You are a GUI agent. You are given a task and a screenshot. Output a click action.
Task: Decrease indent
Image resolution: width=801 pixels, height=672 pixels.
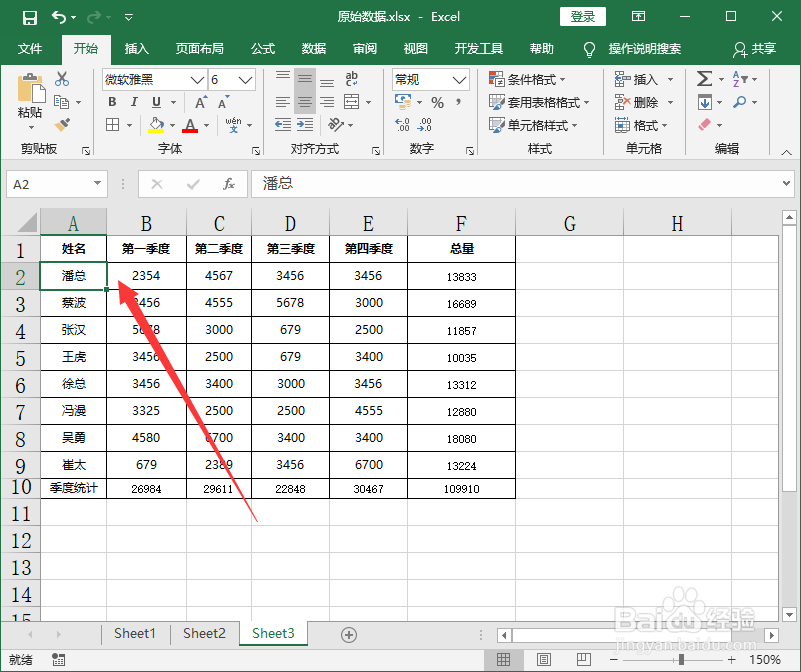click(282, 124)
